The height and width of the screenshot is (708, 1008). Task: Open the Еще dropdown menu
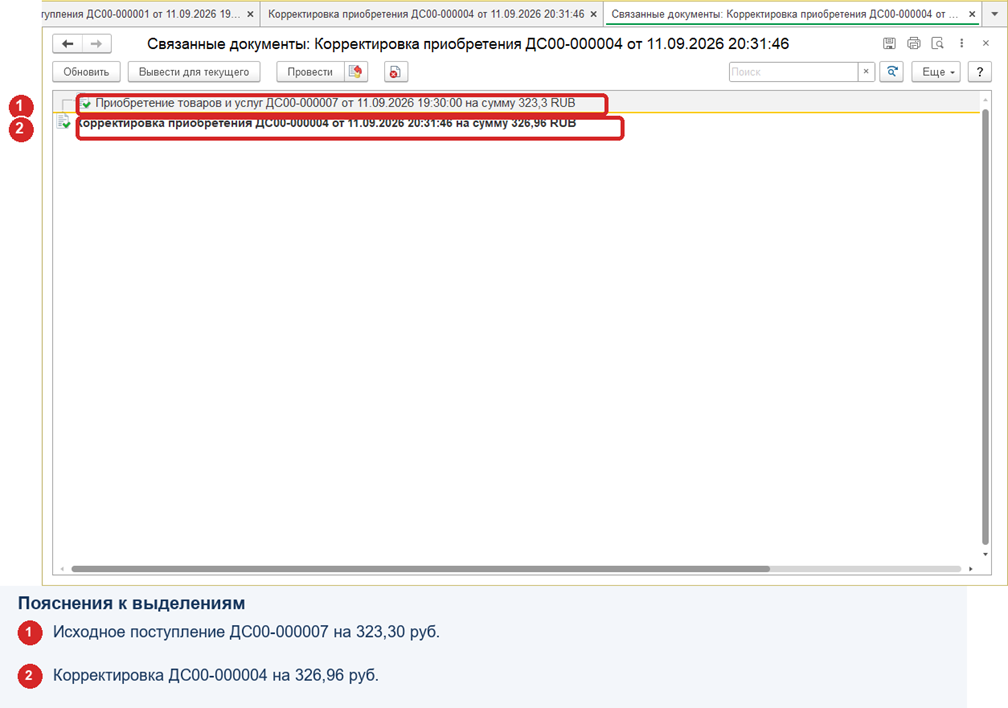tap(938, 72)
